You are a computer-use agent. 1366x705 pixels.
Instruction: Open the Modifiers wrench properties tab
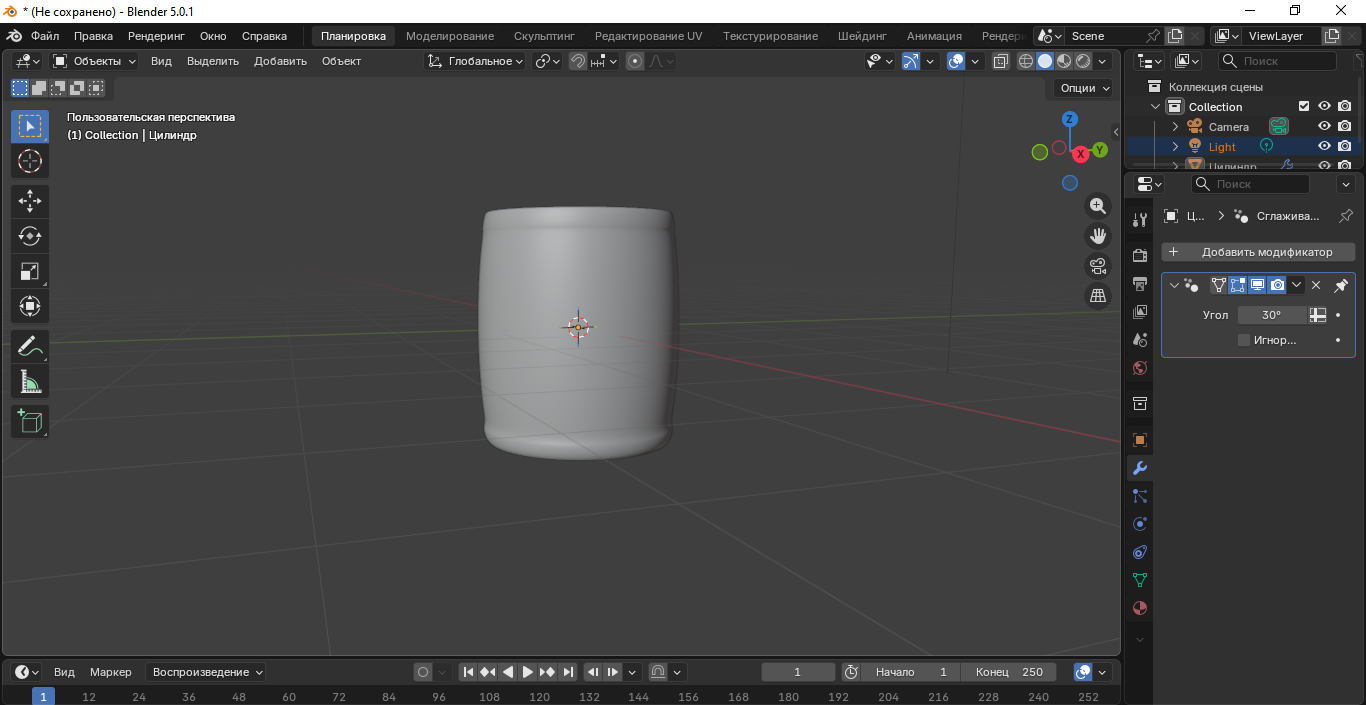pyautogui.click(x=1139, y=468)
